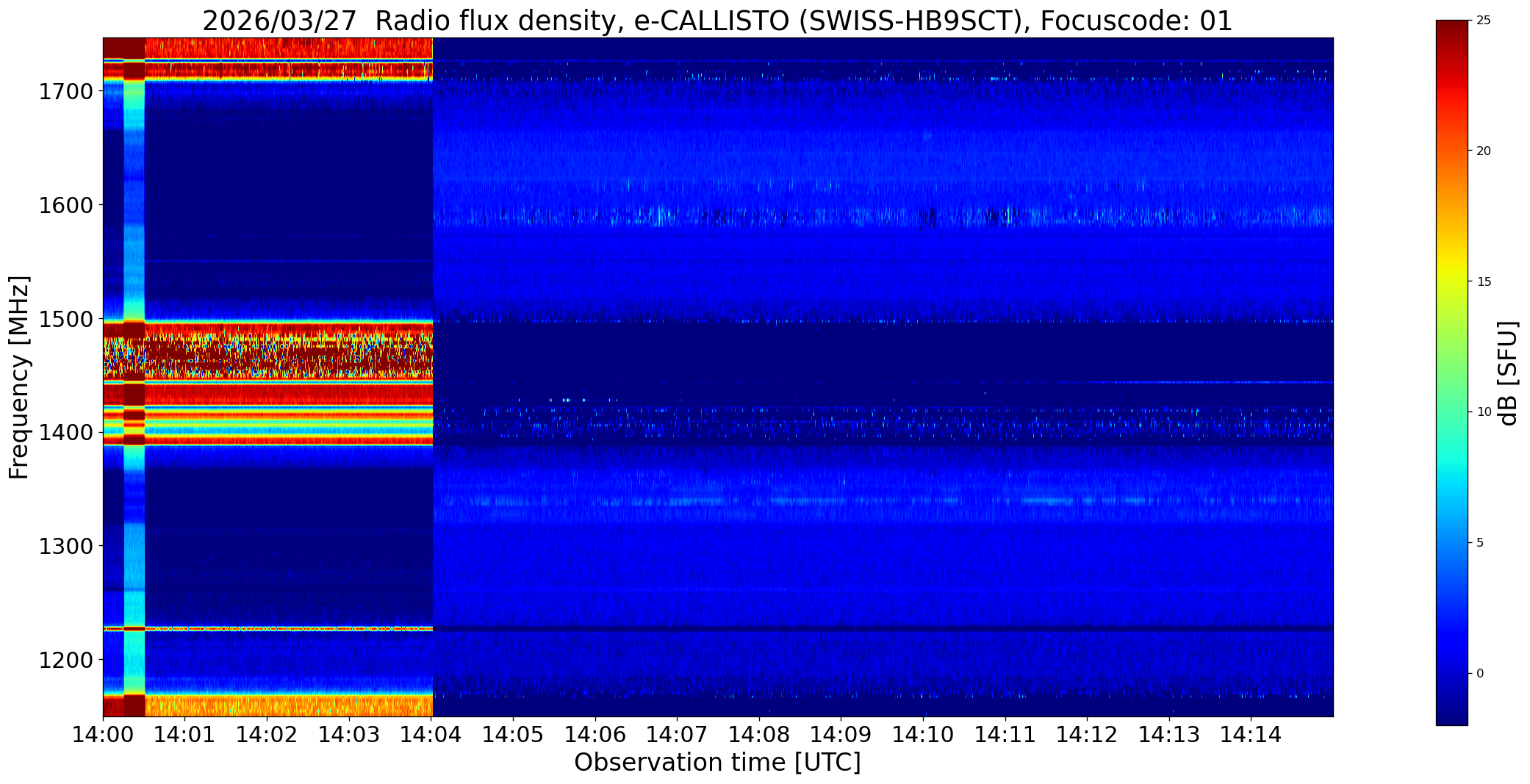Click the 1500 frequency tick label

(65, 319)
